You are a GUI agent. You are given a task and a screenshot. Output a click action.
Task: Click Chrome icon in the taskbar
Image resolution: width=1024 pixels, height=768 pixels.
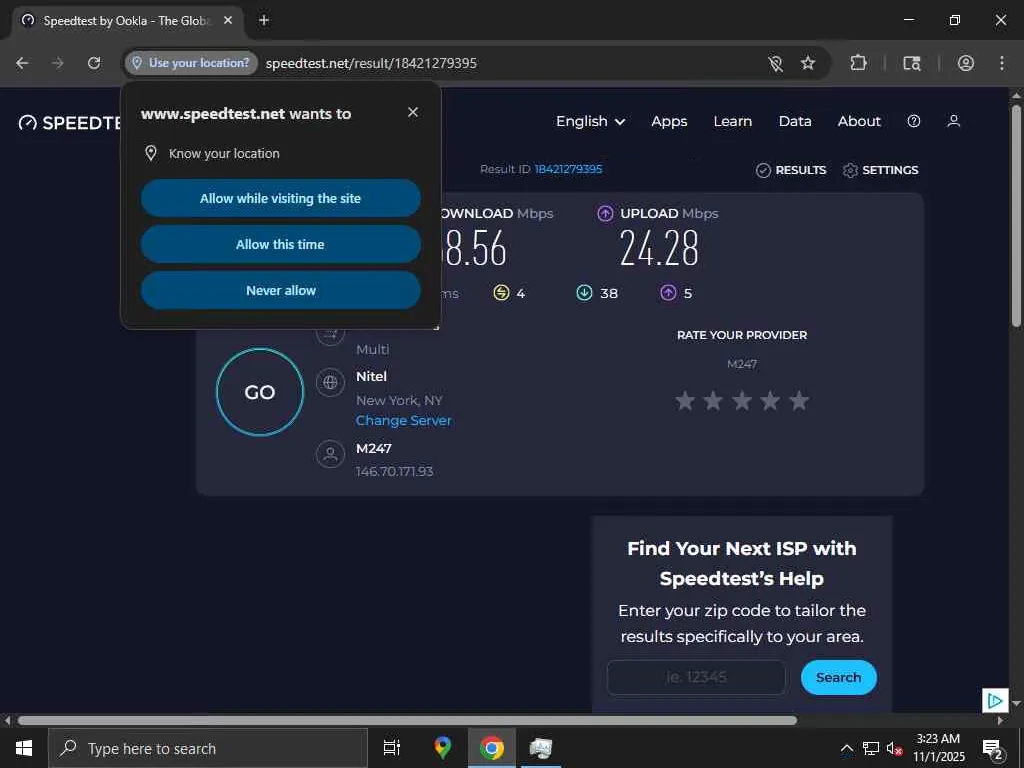[492, 748]
